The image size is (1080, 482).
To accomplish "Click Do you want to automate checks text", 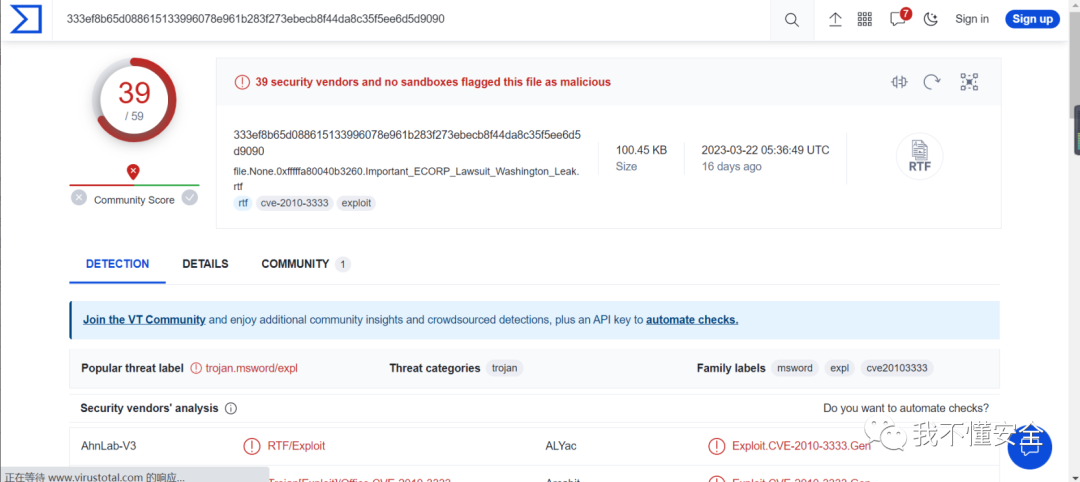I will click(906, 408).
